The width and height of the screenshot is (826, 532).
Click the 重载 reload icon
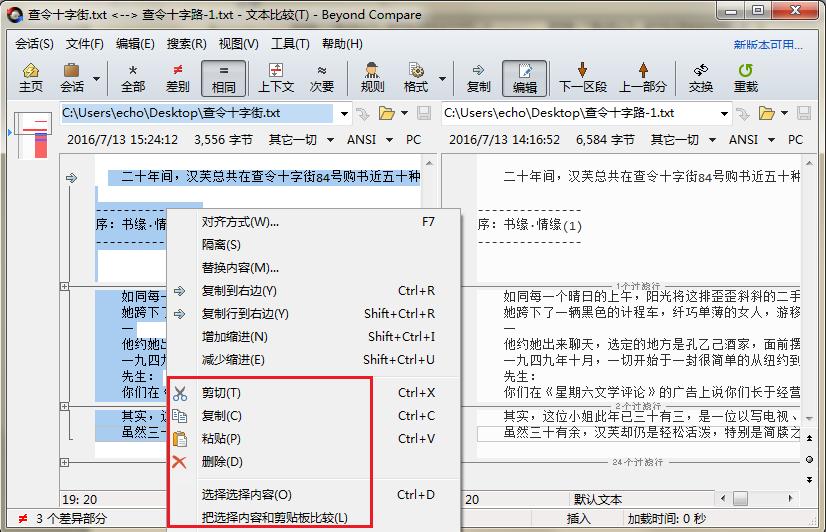point(745,78)
